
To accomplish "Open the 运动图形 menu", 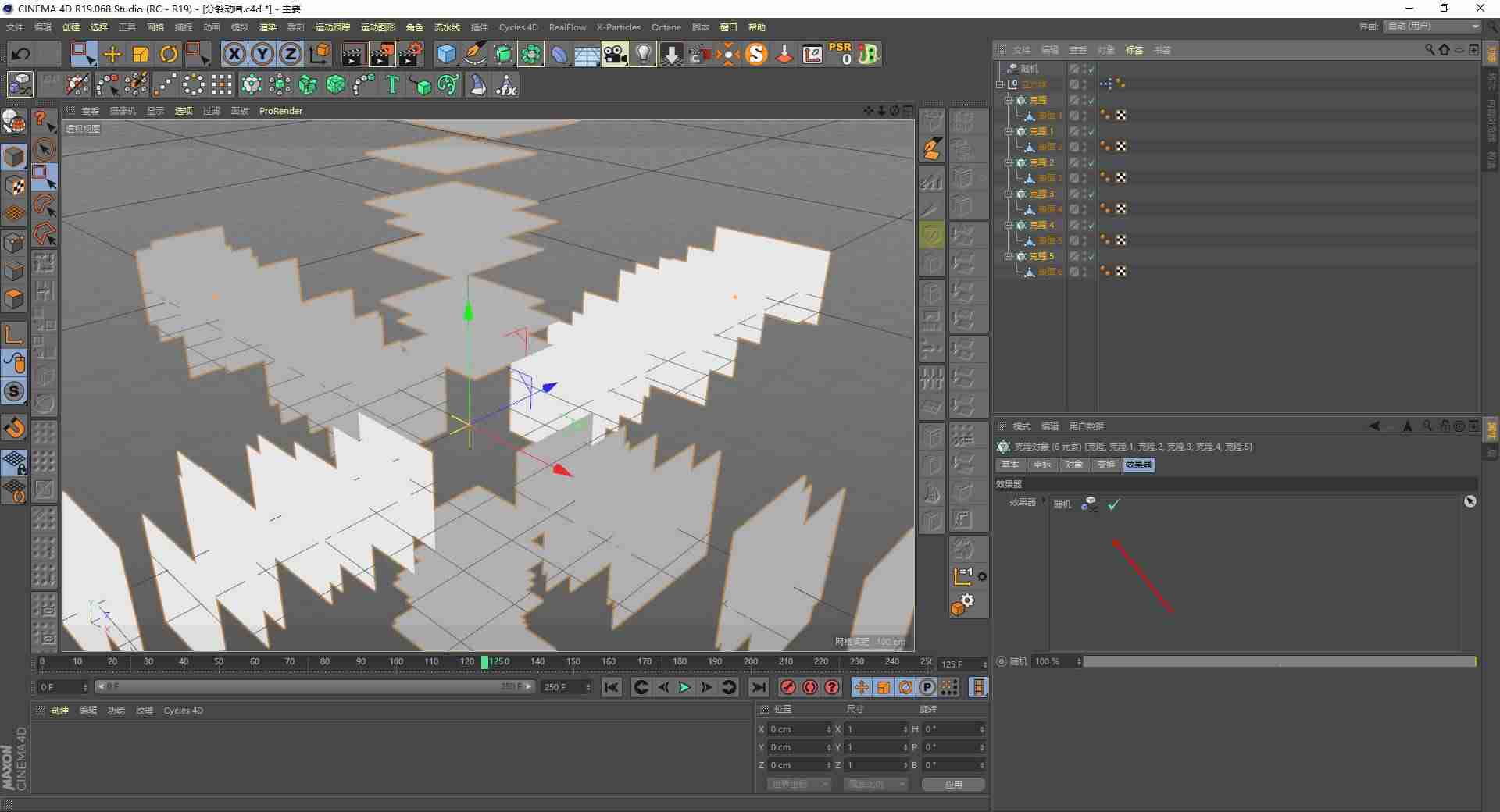I will click(x=377, y=27).
